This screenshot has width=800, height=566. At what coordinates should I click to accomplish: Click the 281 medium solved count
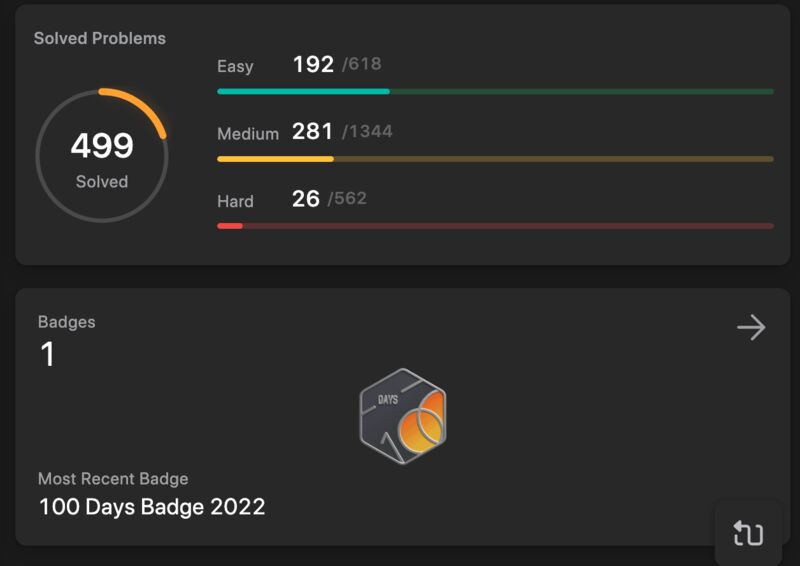[312, 132]
